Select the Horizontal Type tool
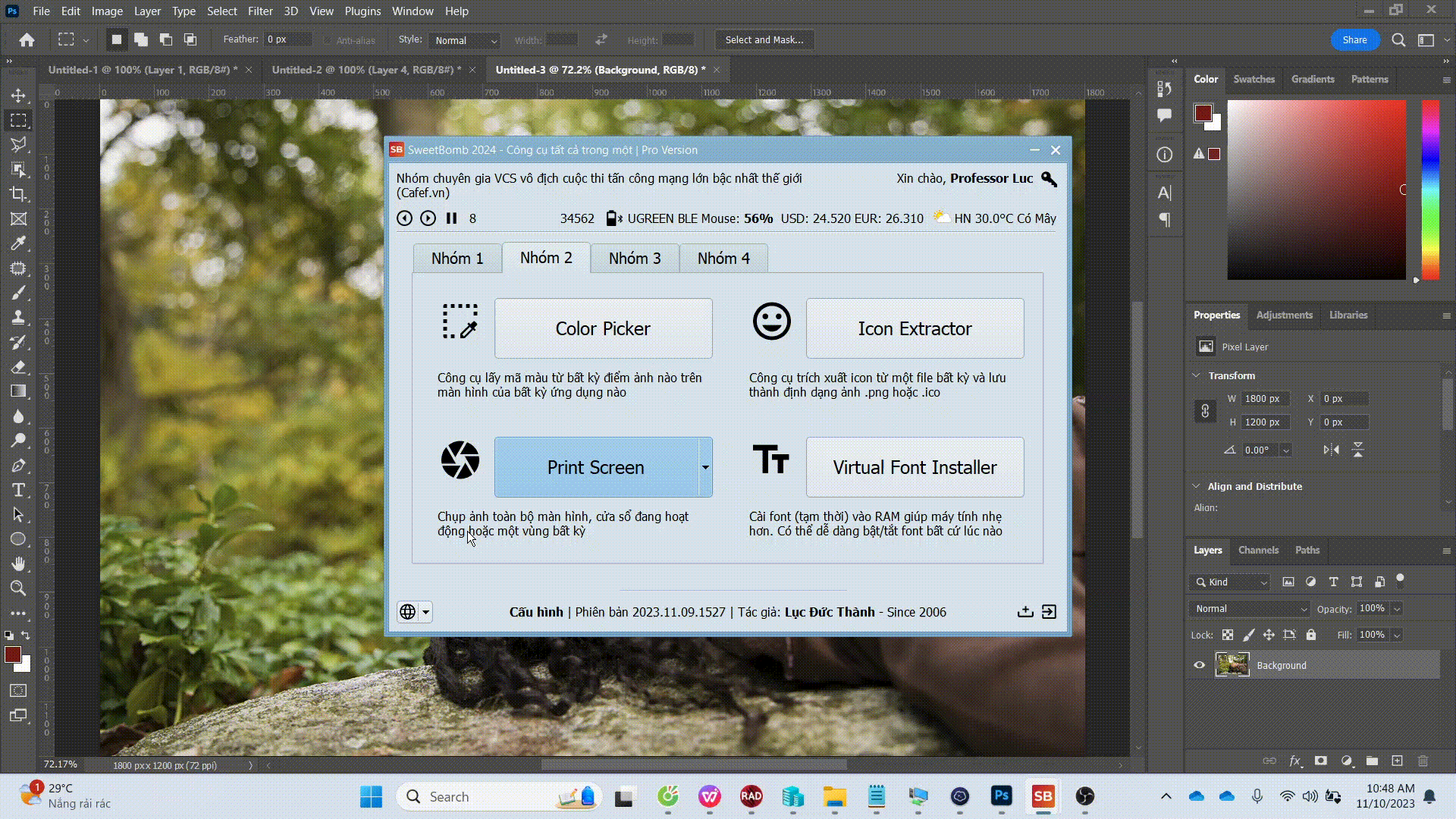The image size is (1456, 819). 18,490
